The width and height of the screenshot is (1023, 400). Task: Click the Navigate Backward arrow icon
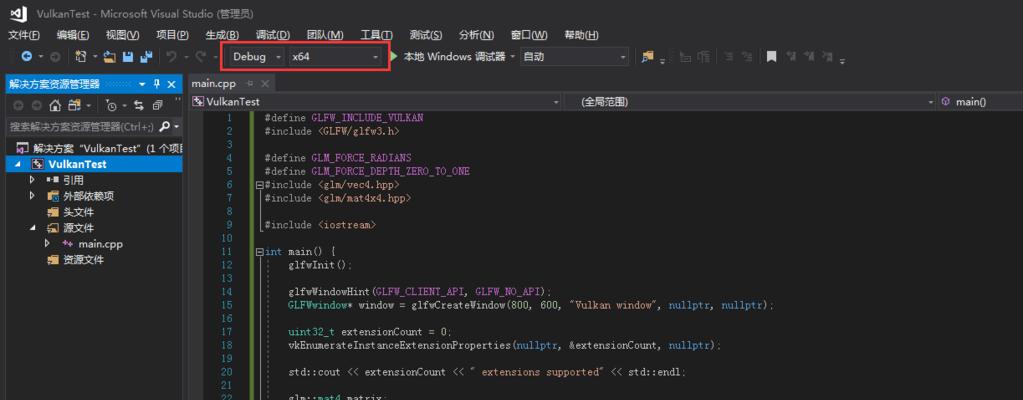(27, 57)
